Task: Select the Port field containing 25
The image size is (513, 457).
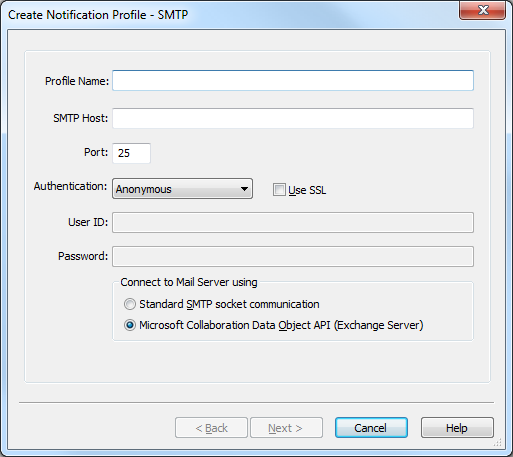Action: point(131,153)
